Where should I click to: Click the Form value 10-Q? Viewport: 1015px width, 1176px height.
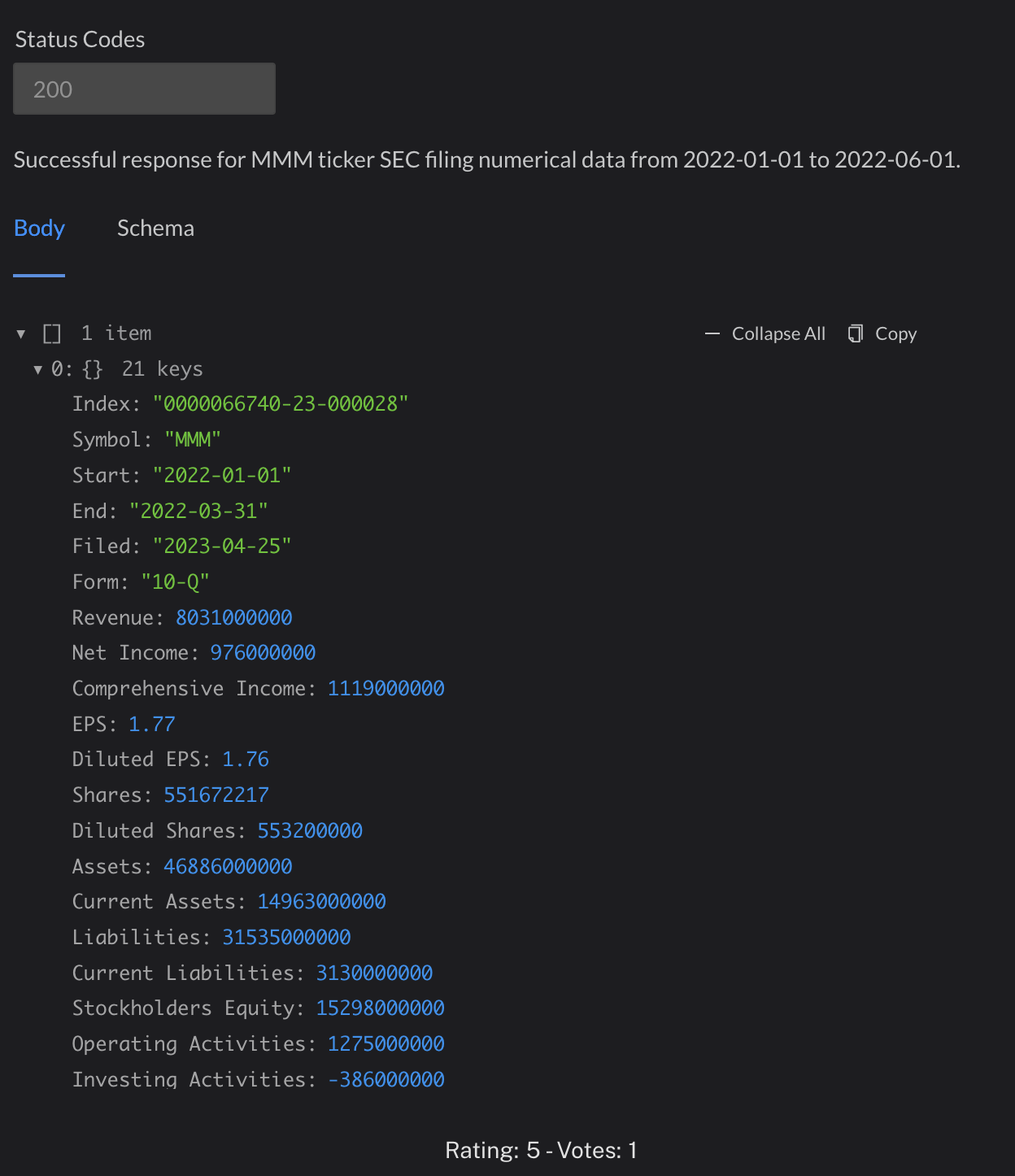pyautogui.click(x=175, y=581)
